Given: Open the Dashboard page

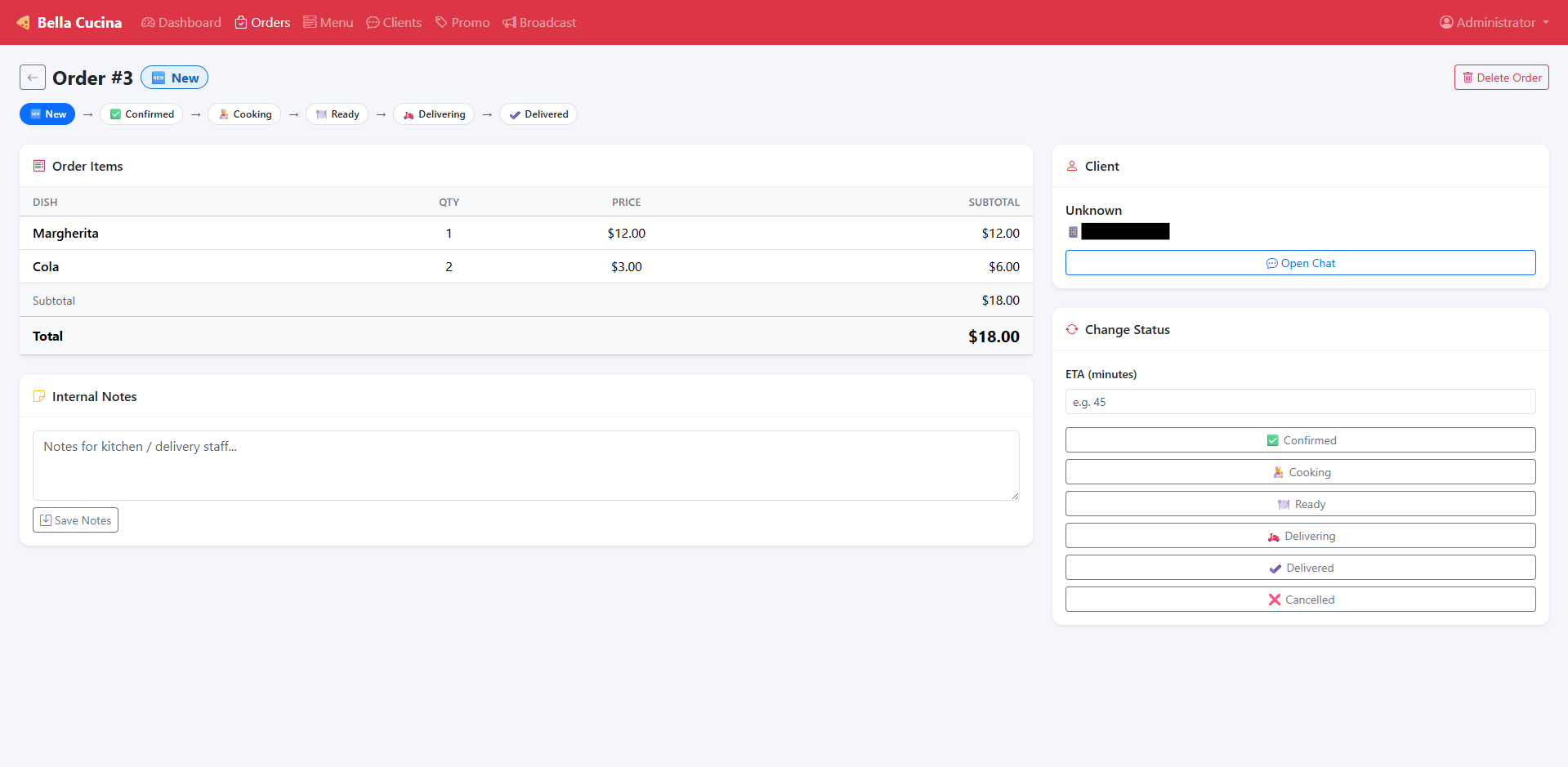Looking at the screenshot, I should coord(181,22).
